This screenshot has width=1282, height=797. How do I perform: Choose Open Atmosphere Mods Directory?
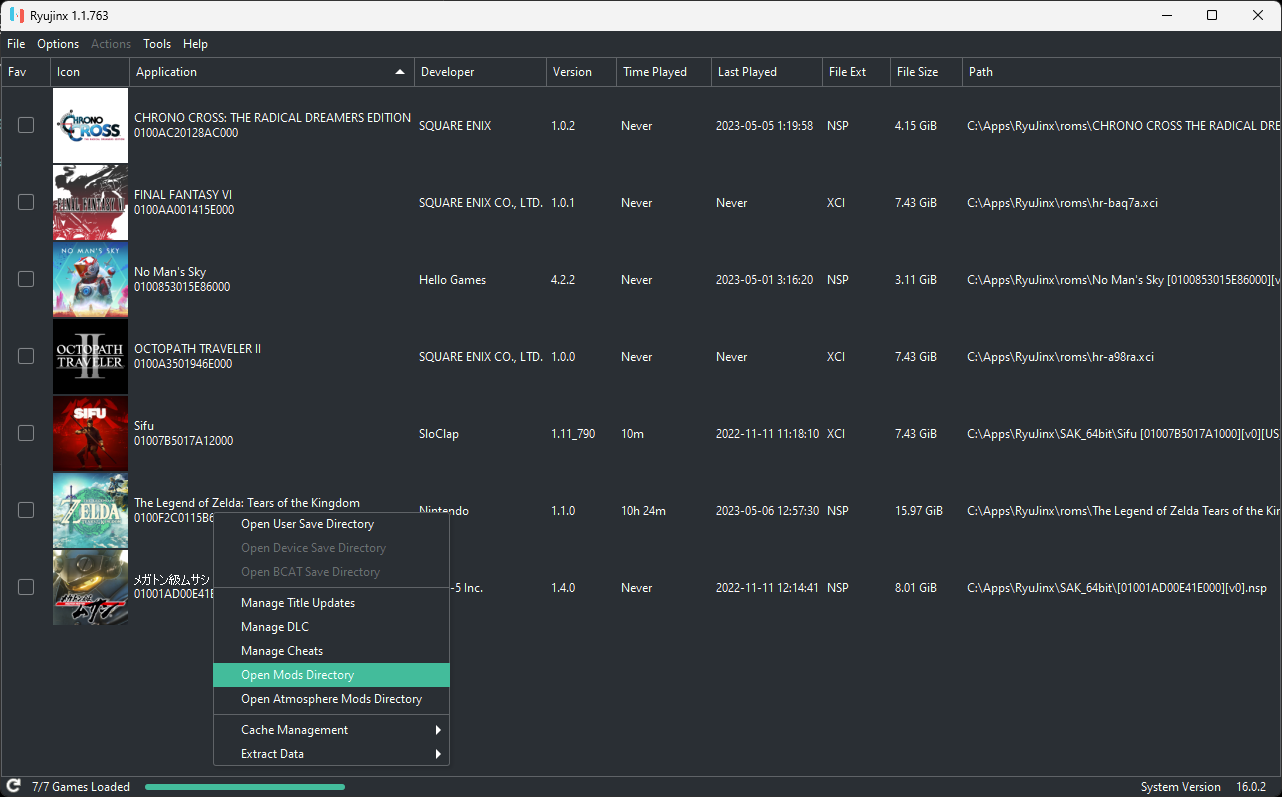tap(332, 699)
